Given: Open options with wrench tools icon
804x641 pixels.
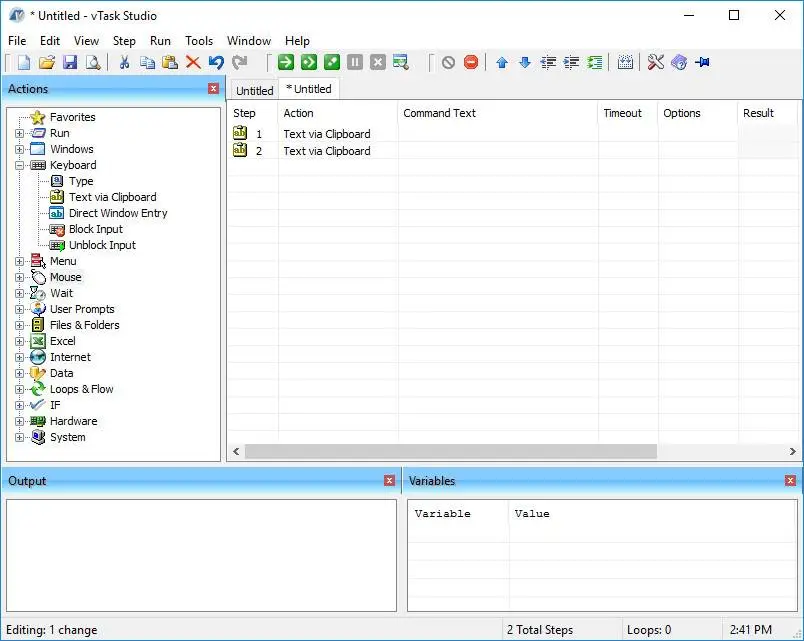Looking at the screenshot, I should pos(655,63).
